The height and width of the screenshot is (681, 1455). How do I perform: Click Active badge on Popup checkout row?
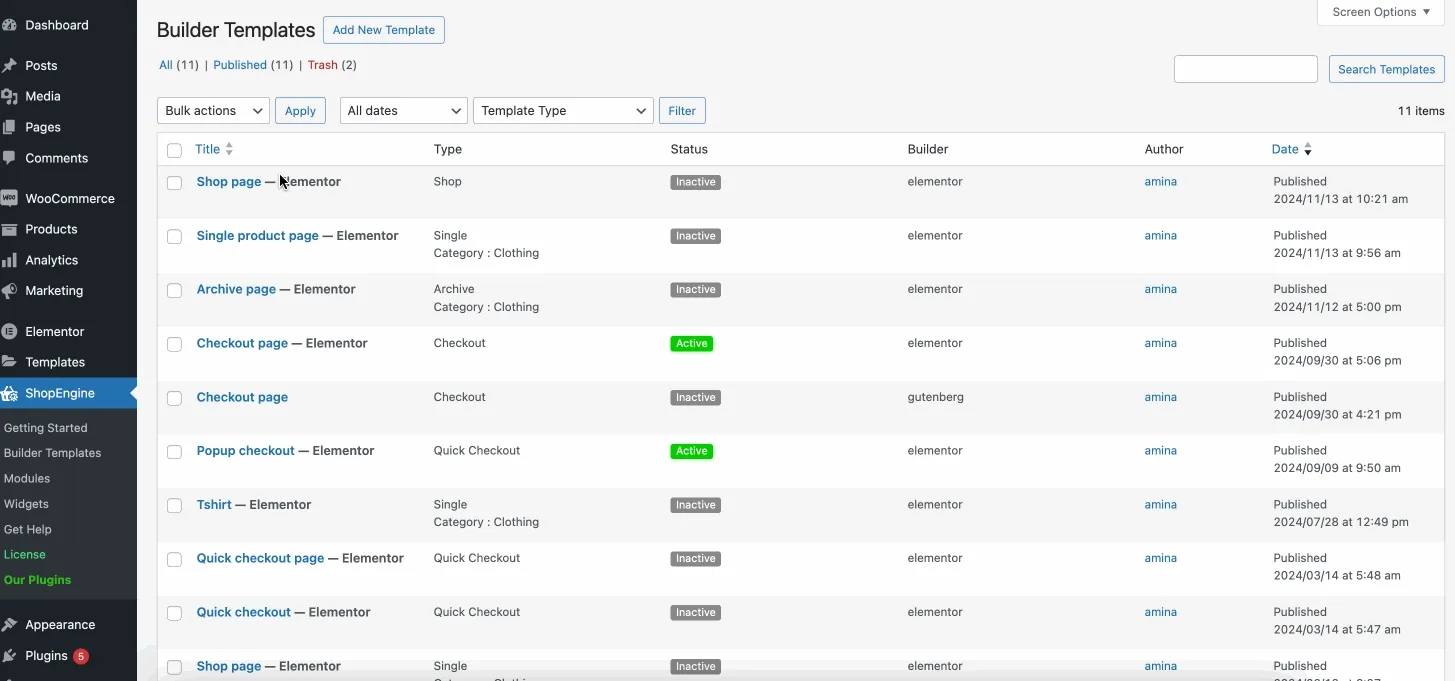(692, 451)
